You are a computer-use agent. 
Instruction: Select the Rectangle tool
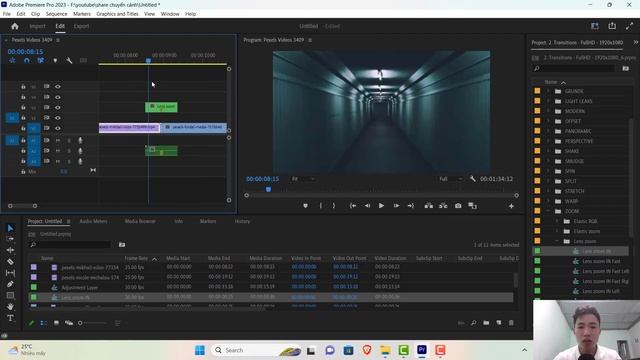coord(10,295)
